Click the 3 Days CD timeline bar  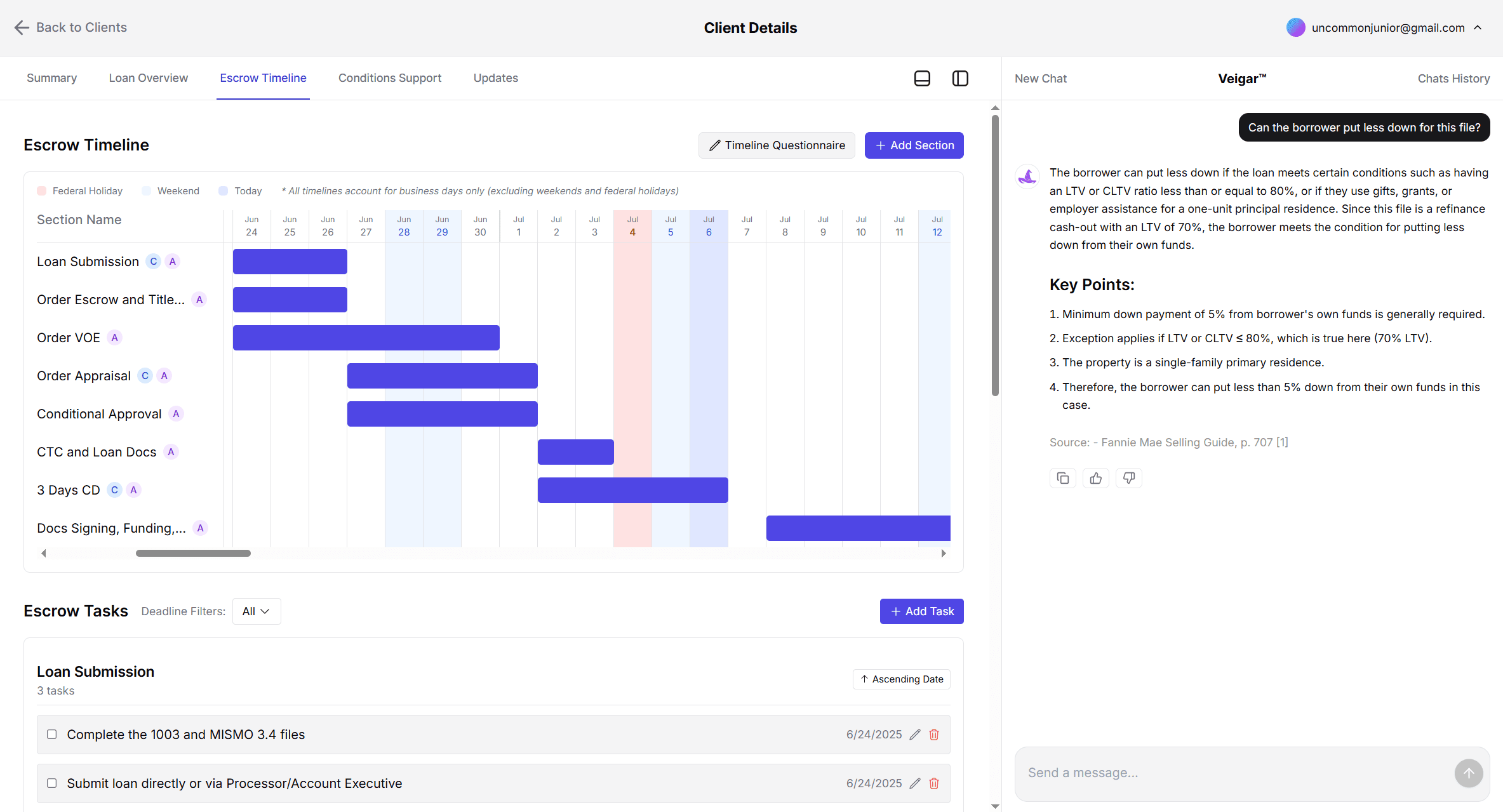pyautogui.click(x=633, y=490)
